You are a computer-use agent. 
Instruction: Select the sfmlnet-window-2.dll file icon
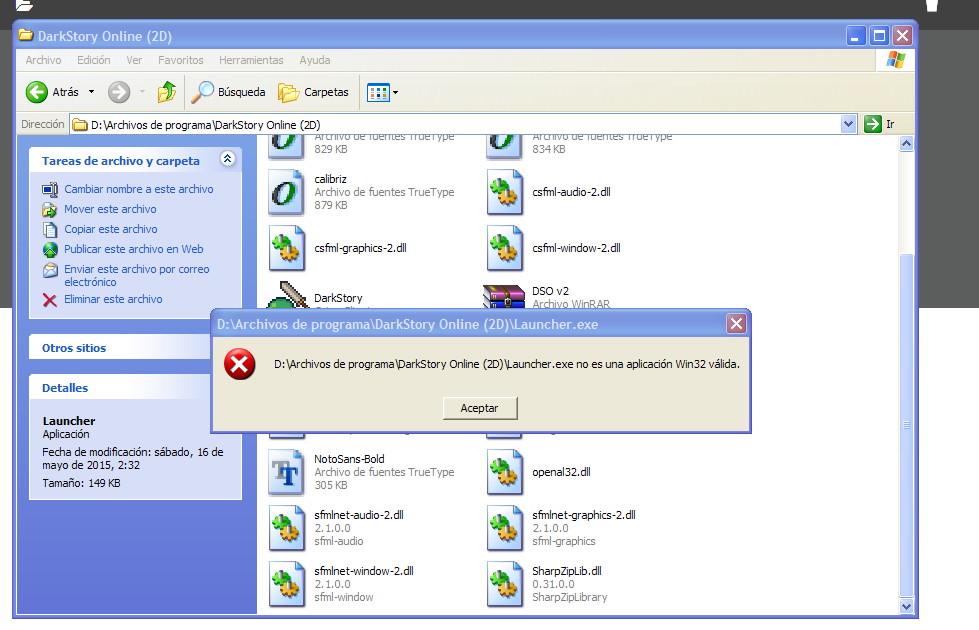(x=287, y=584)
